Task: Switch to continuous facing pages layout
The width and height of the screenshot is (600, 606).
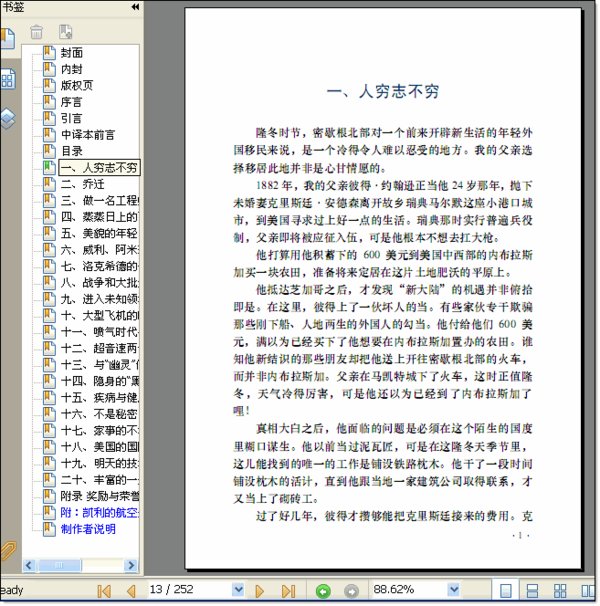Action: click(560, 591)
